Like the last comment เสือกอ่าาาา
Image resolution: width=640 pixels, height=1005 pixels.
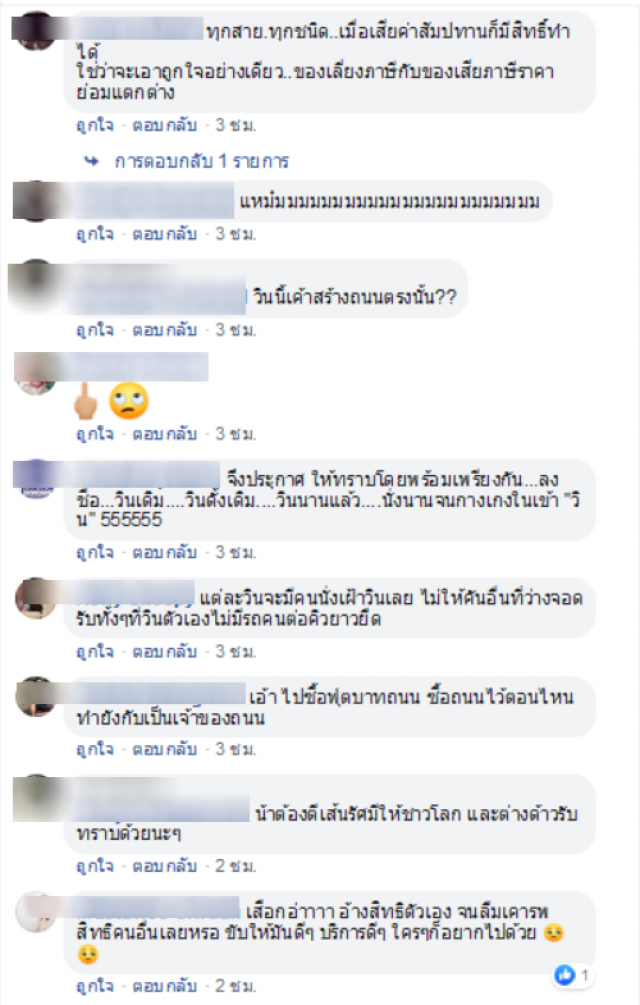click(x=95, y=986)
